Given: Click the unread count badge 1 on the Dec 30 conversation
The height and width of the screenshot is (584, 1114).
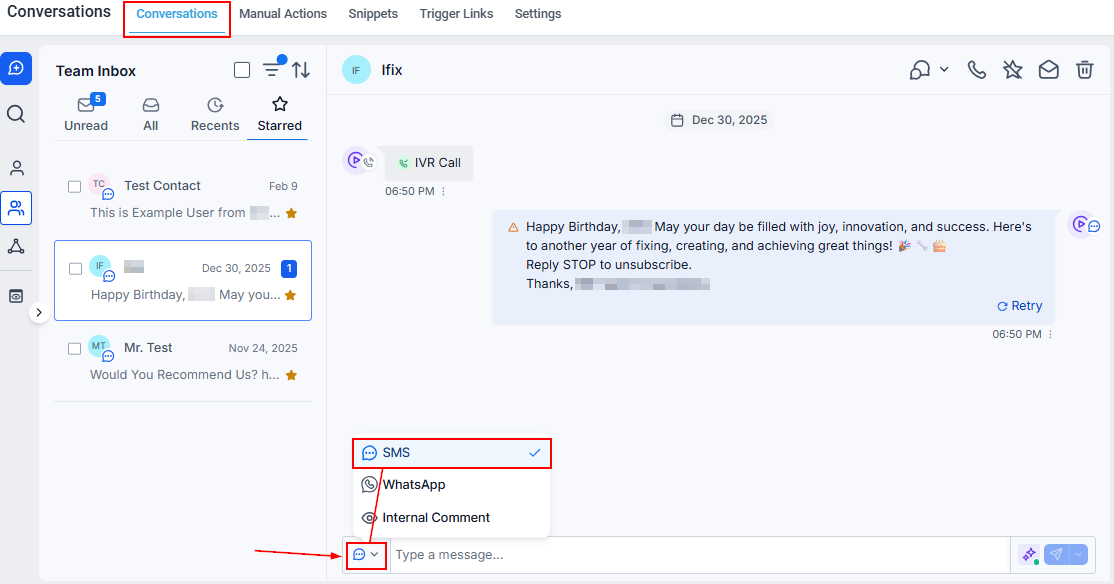Looking at the screenshot, I should coord(288,269).
